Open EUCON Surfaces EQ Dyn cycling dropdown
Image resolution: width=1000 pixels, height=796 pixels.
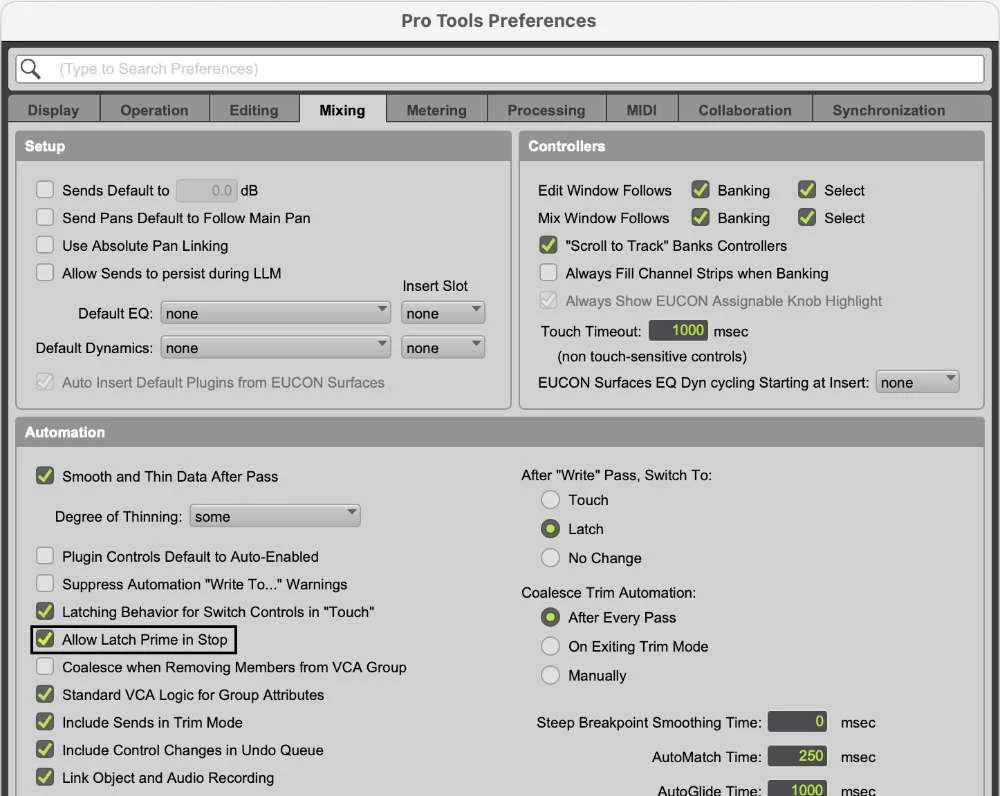pos(917,382)
